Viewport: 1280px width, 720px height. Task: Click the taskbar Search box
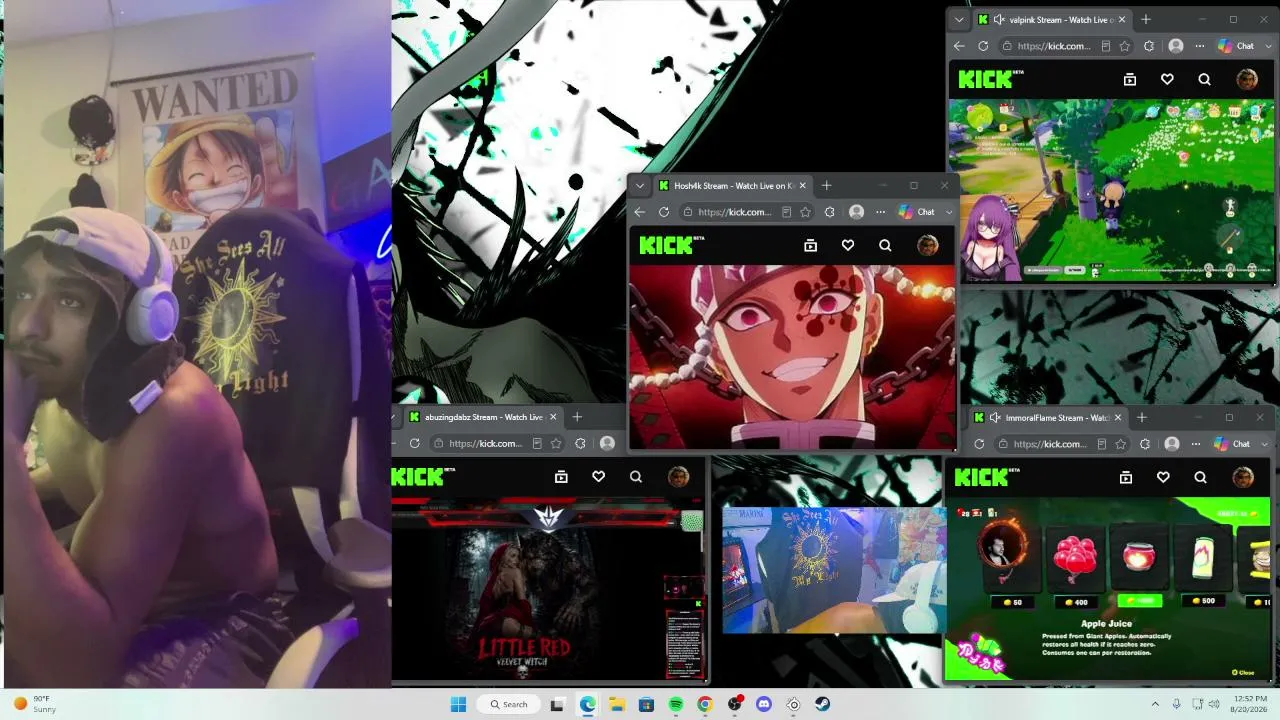[507, 704]
